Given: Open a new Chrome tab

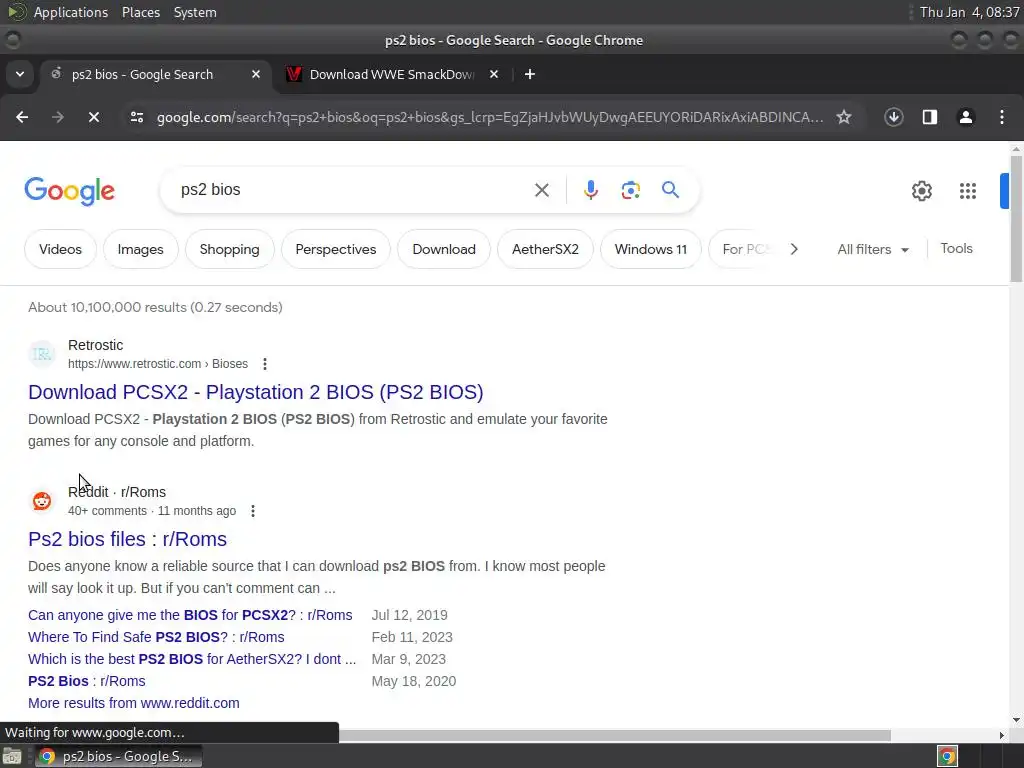Looking at the screenshot, I should [530, 74].
